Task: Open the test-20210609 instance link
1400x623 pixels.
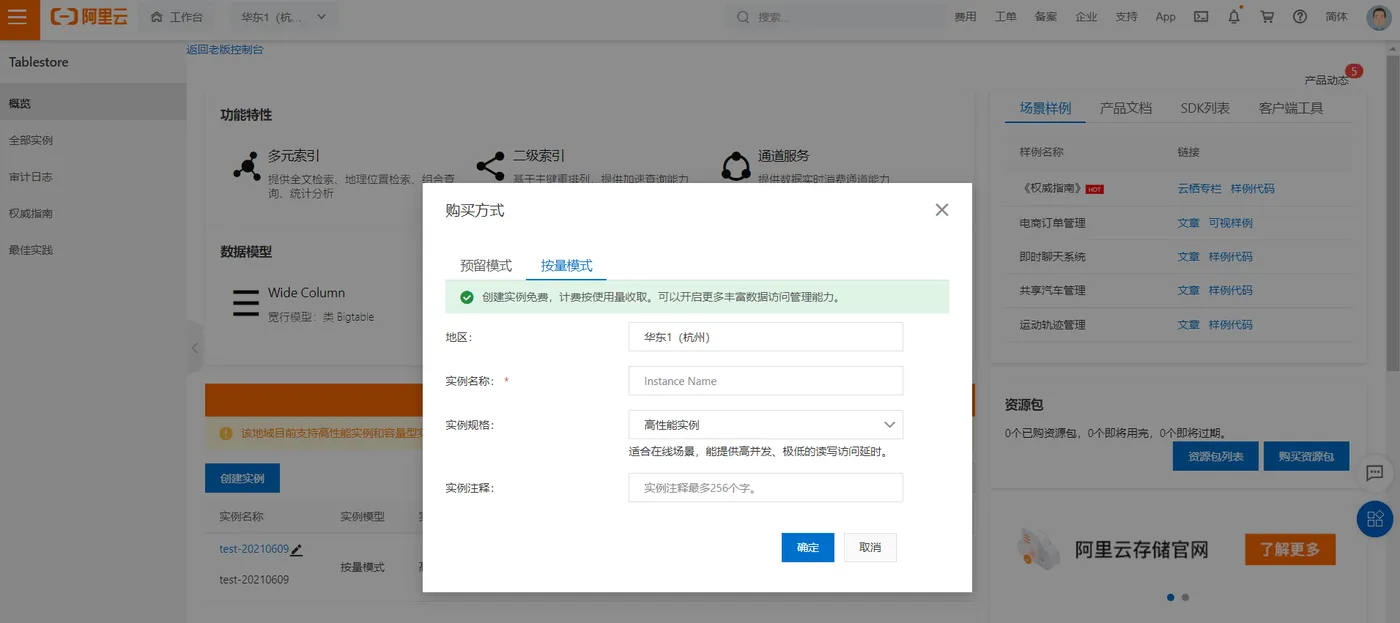Action: click(254, 549)
